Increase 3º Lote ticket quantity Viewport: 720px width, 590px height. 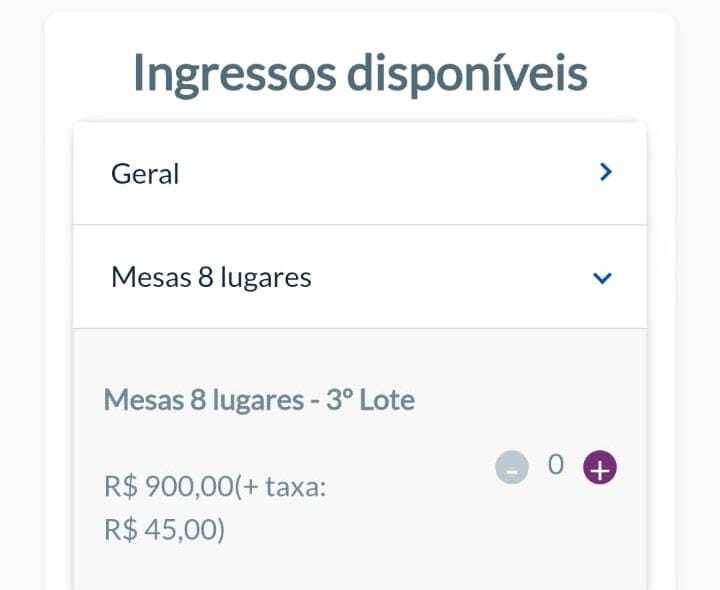600,467
